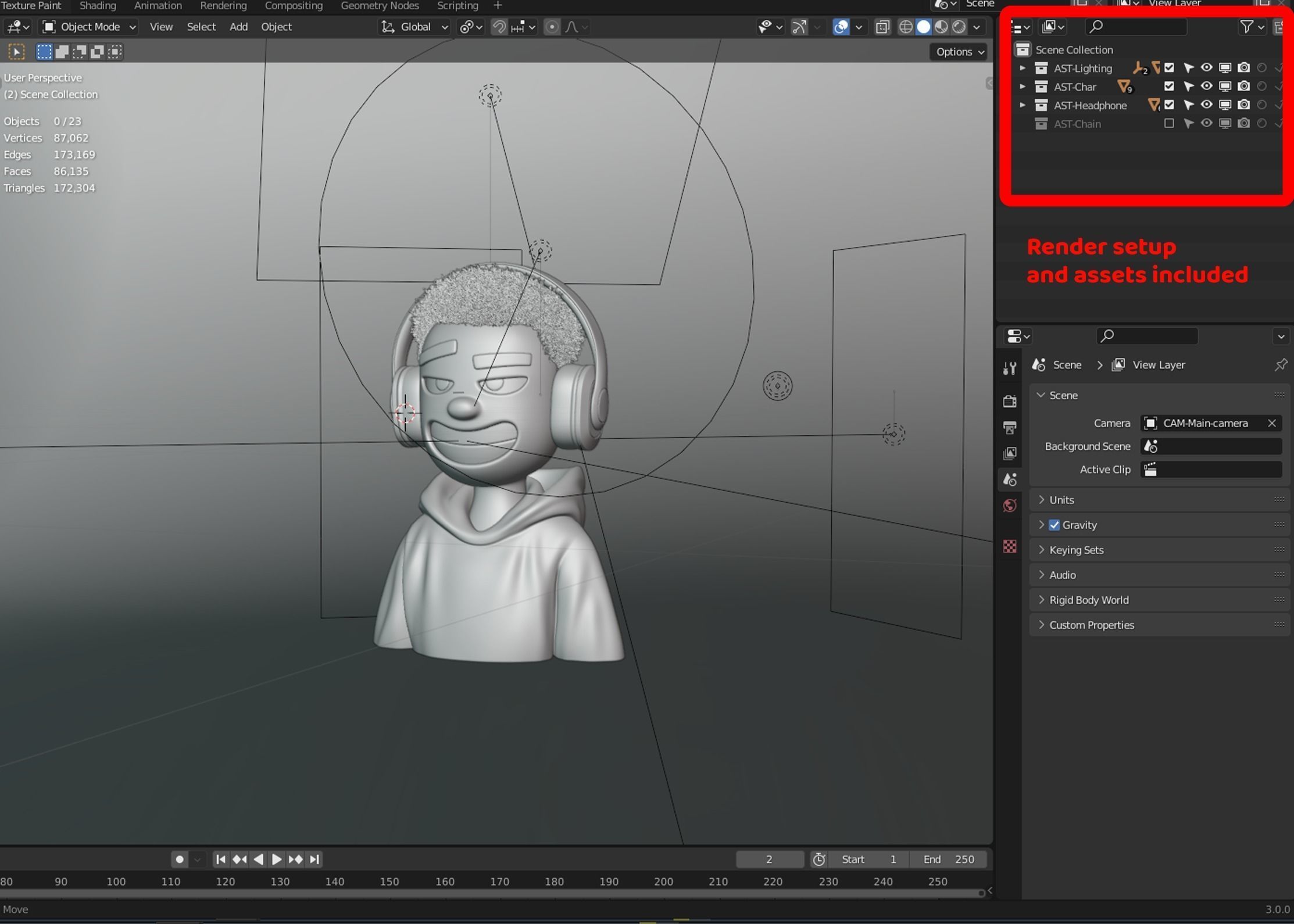The width and height of the screenshot is (1294, 924).
Task: Switch to wireframe viewport shading
Action: click(905, 27)
